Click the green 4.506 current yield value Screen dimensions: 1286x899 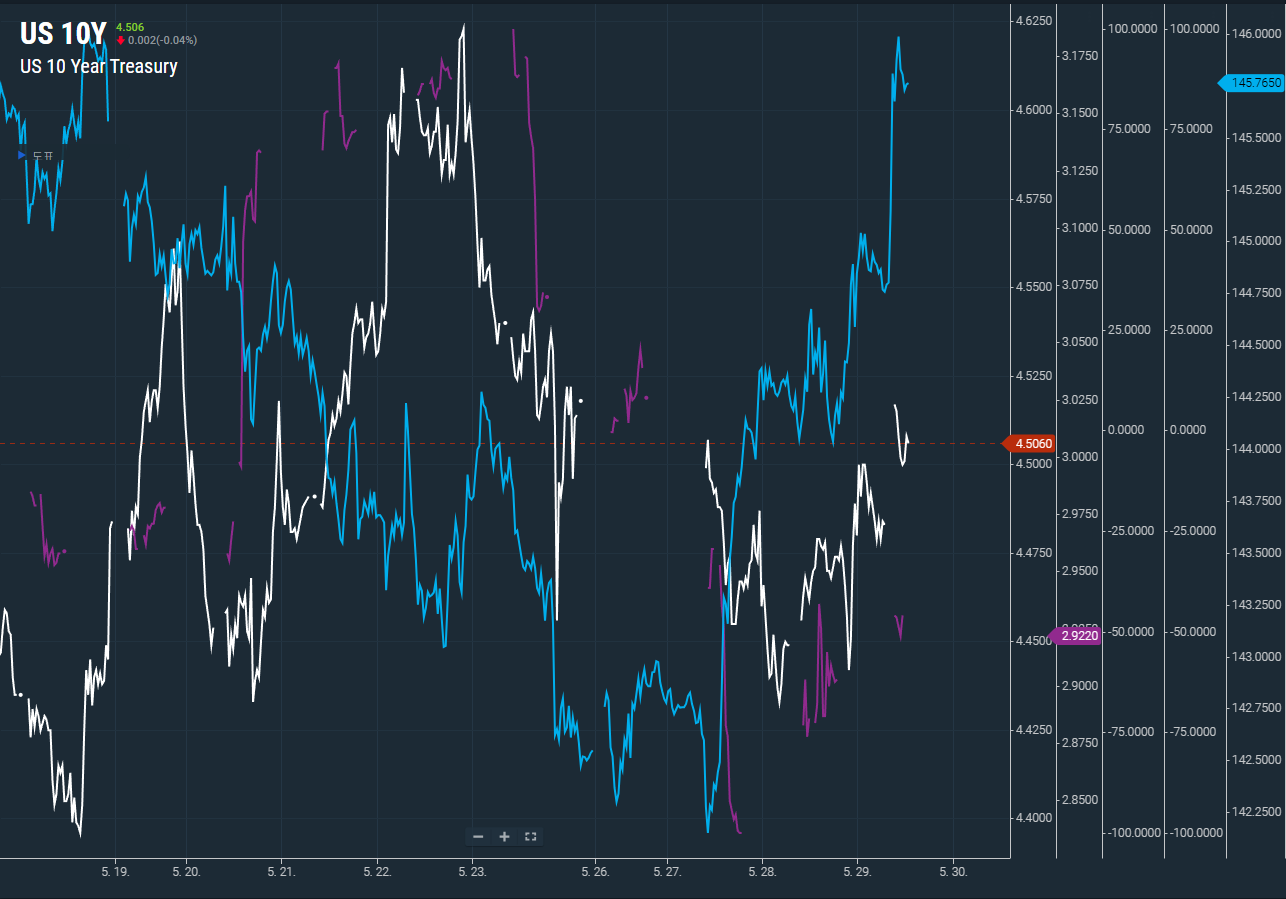(130, 27)
